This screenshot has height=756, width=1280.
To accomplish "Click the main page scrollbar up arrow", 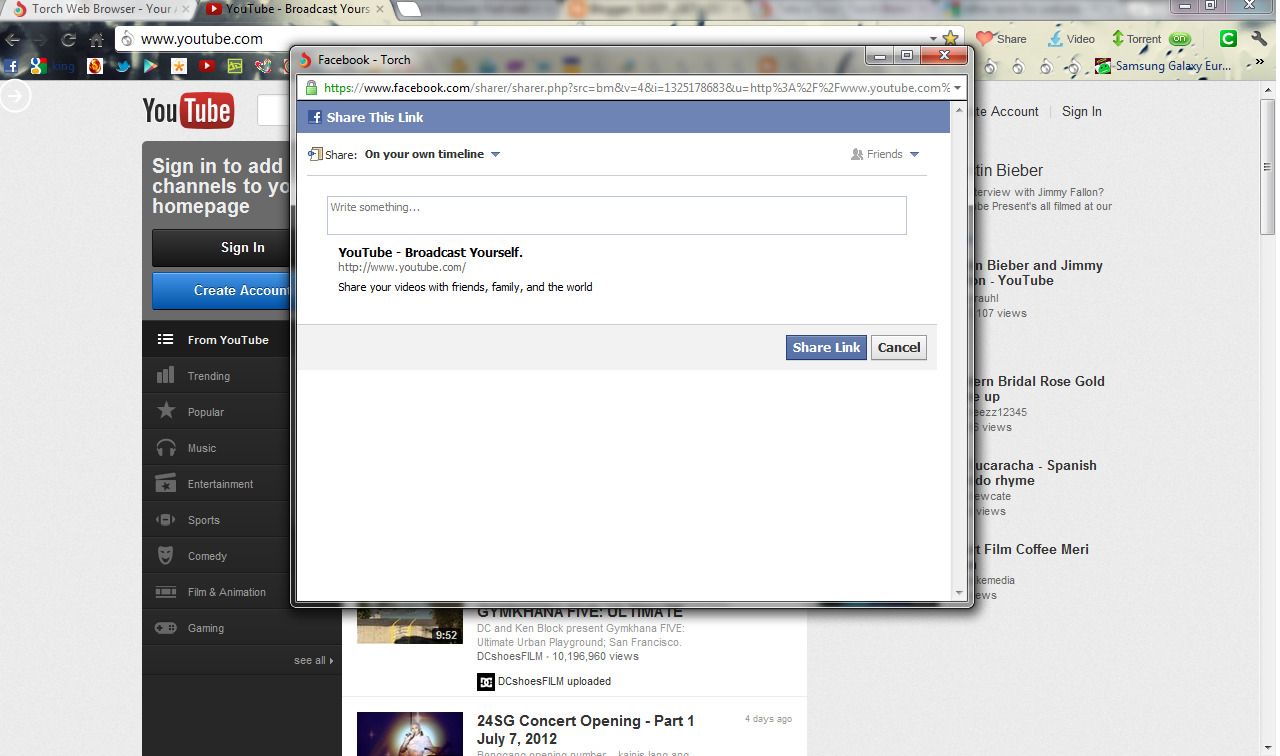I will tap(1268, 91).
